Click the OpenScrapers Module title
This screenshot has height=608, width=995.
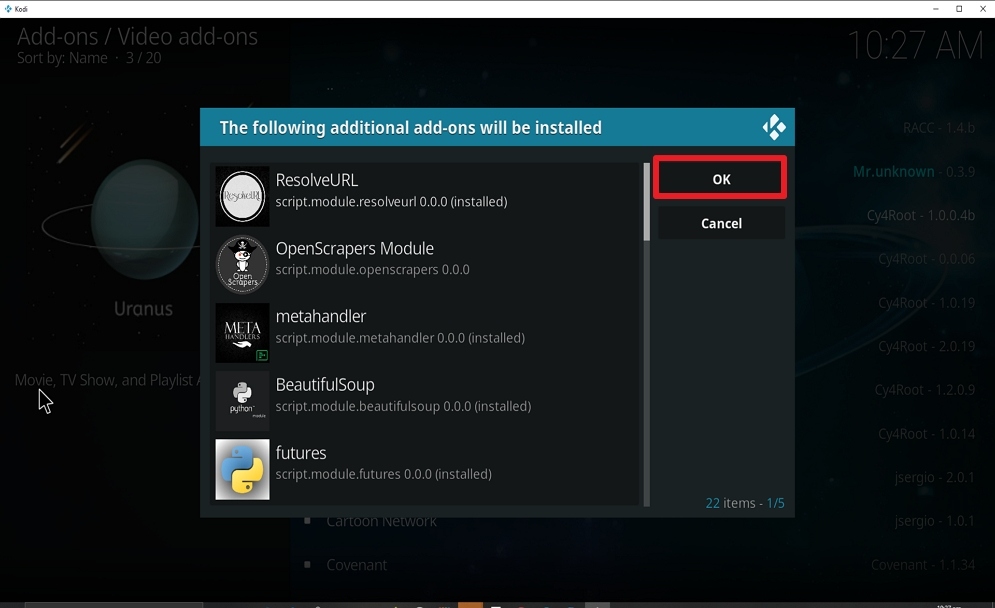tap(355, 248)
